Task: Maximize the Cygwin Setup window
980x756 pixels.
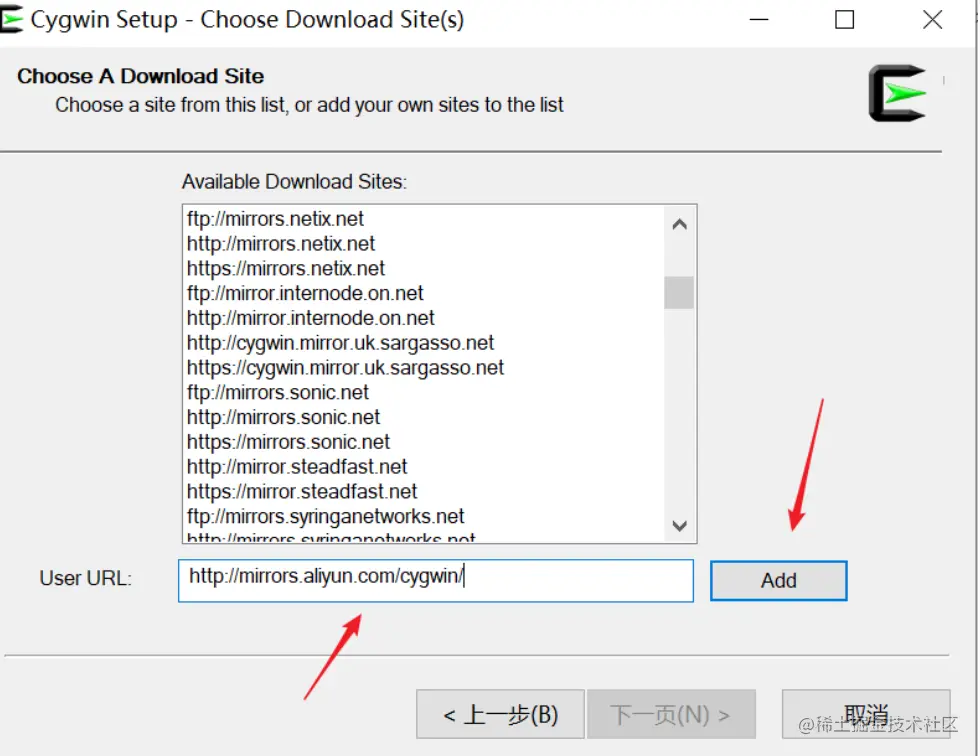Action: click(844, 20)
